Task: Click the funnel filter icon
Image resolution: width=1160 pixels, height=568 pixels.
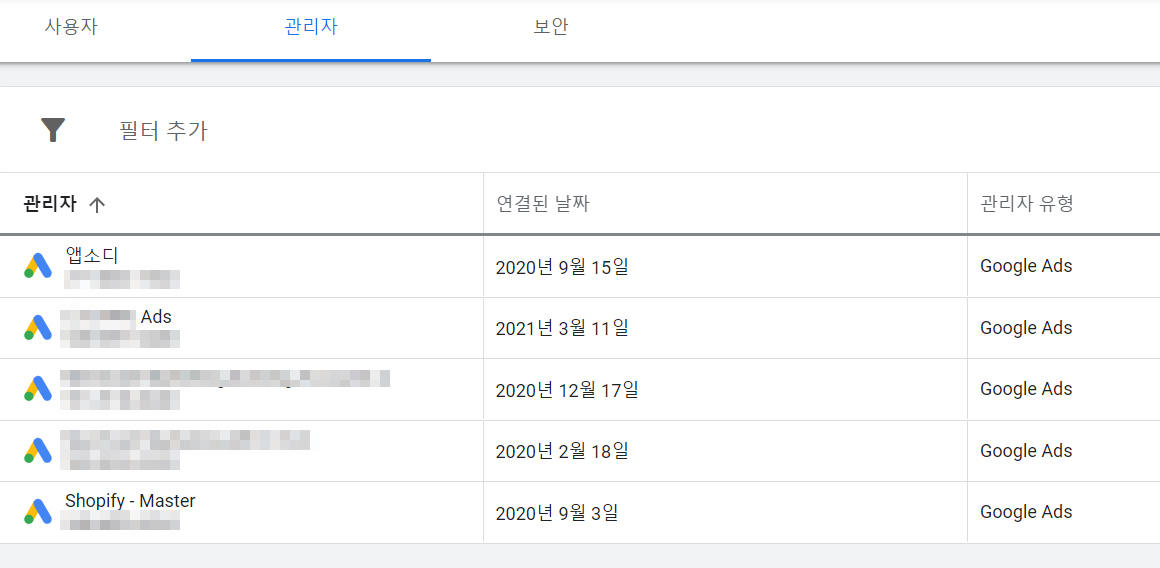Action: pos(53,130)
